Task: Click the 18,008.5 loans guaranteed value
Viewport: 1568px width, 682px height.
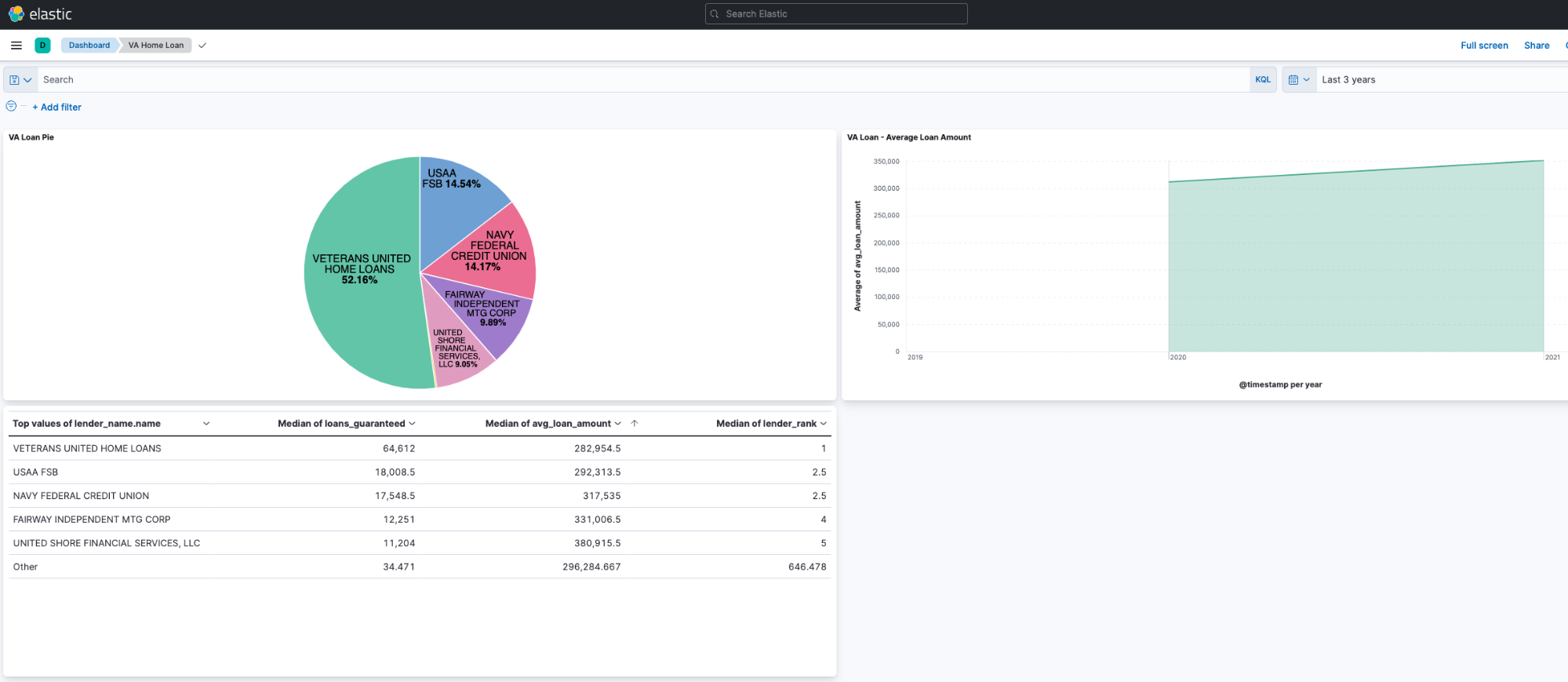Action: [x=395, y=472]
